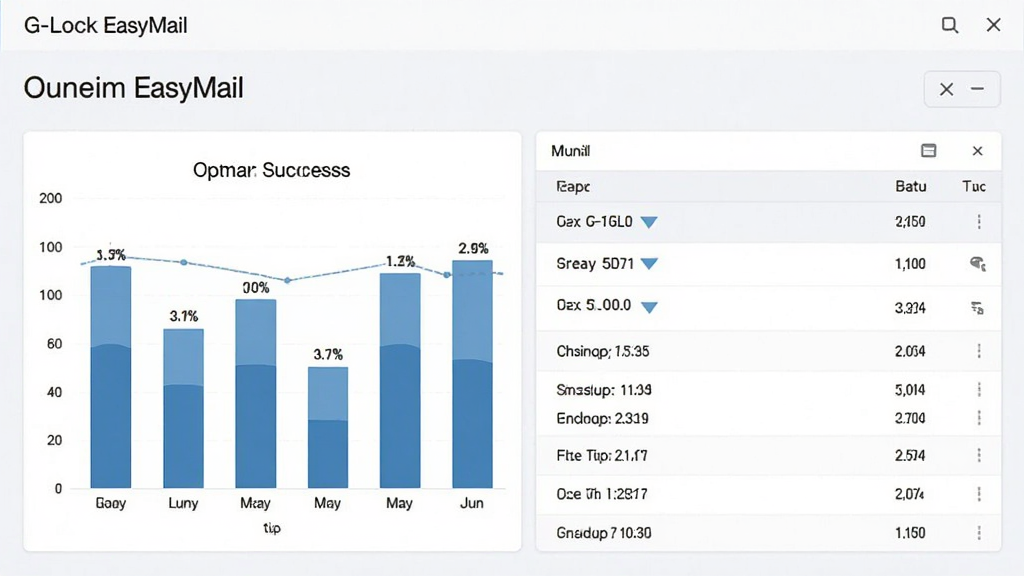Open options menu for Chsinop; 1.5.35 row
Screen dimensions: 1024x576
(x=979, y=351)
